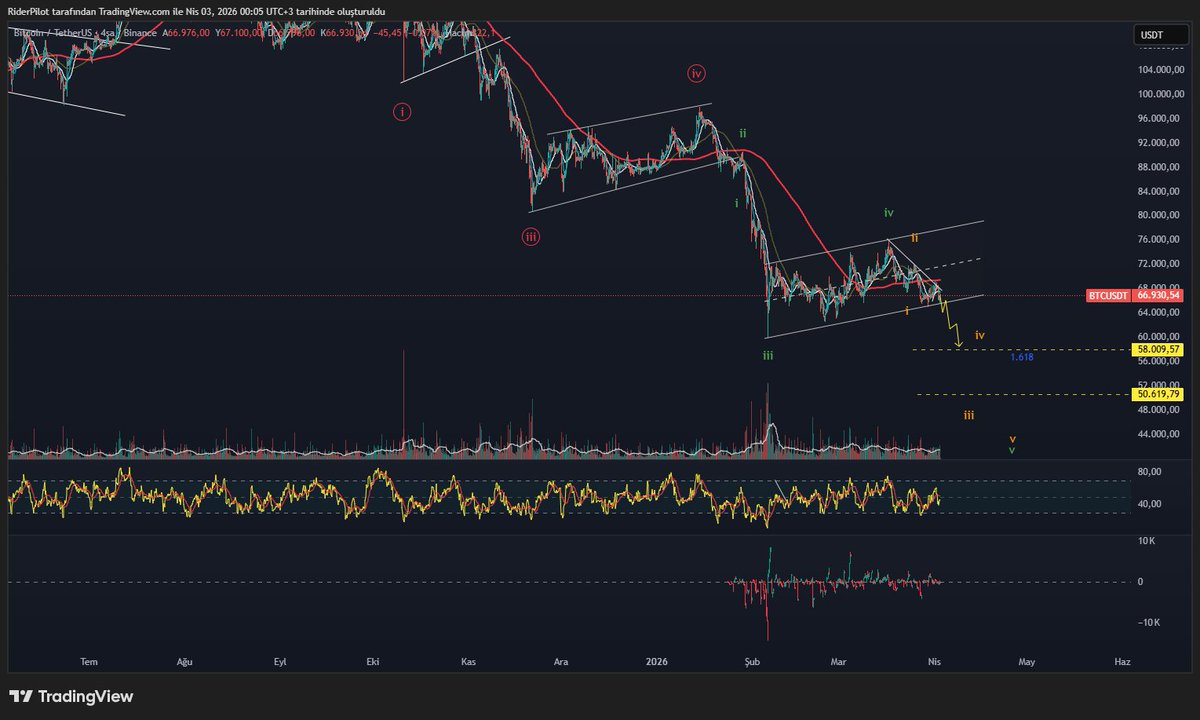Click the red BTCUSDT symbol price tag
1200x720 pixels.
point(1108,296)
